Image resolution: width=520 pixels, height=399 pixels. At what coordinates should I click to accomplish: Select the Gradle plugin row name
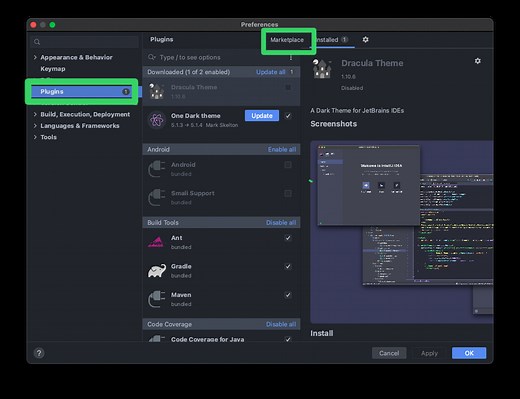coord(181,266)
